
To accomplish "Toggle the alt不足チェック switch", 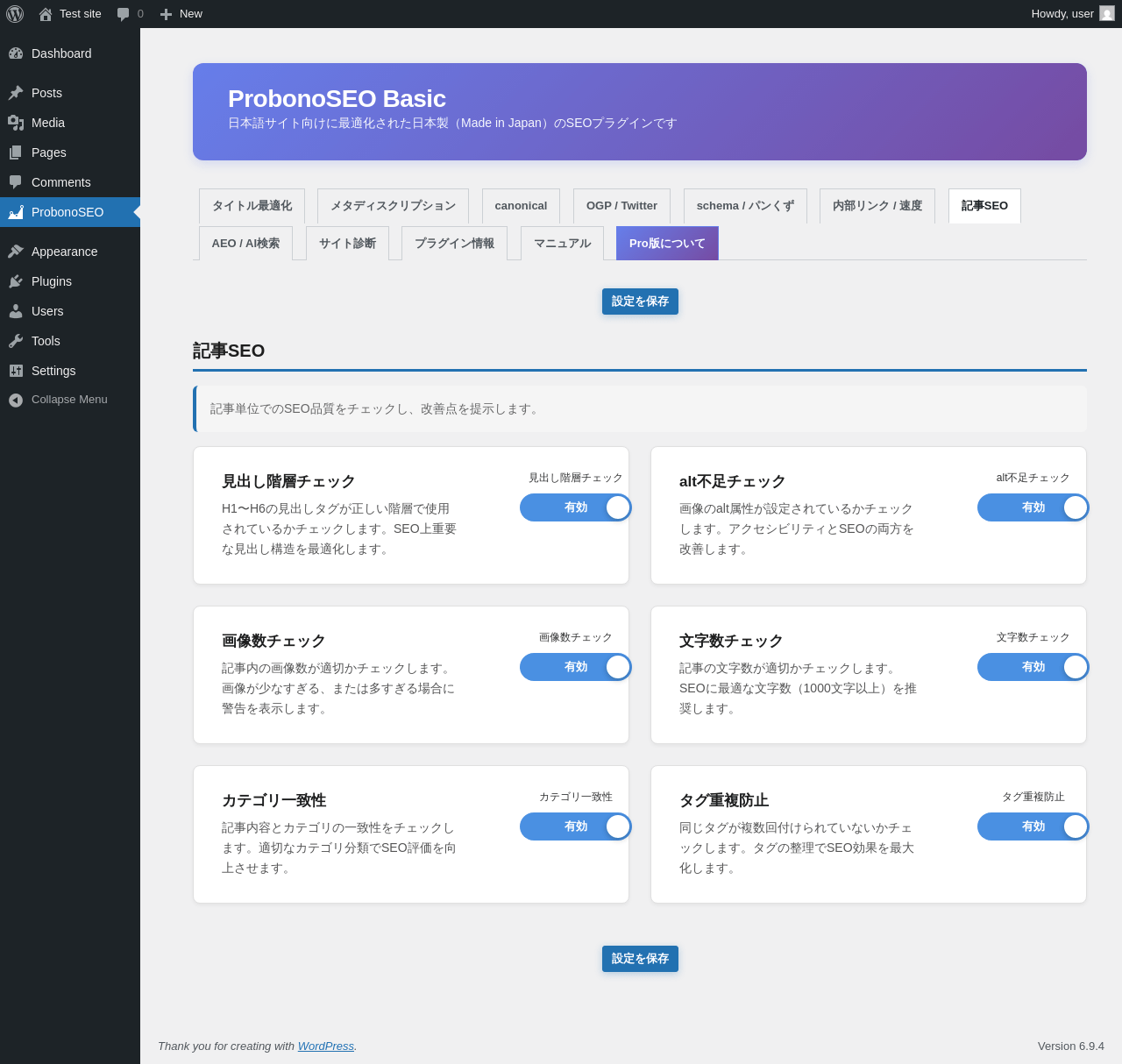I will (1033, 507).
